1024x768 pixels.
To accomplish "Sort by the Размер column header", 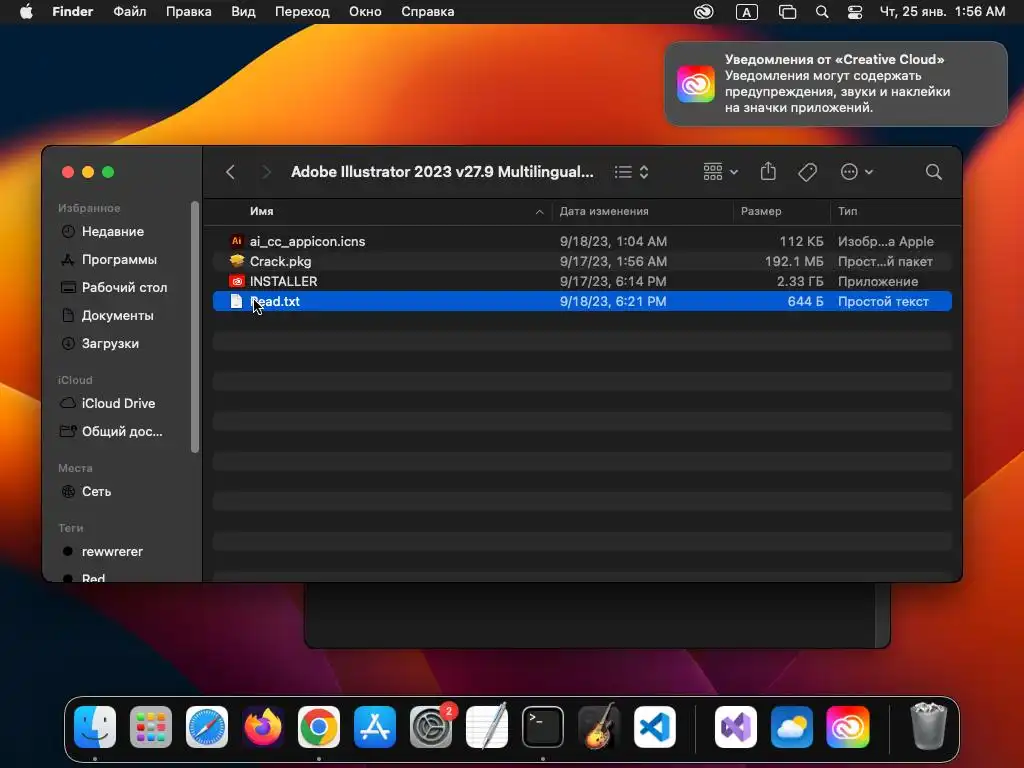I will point(761,211).
